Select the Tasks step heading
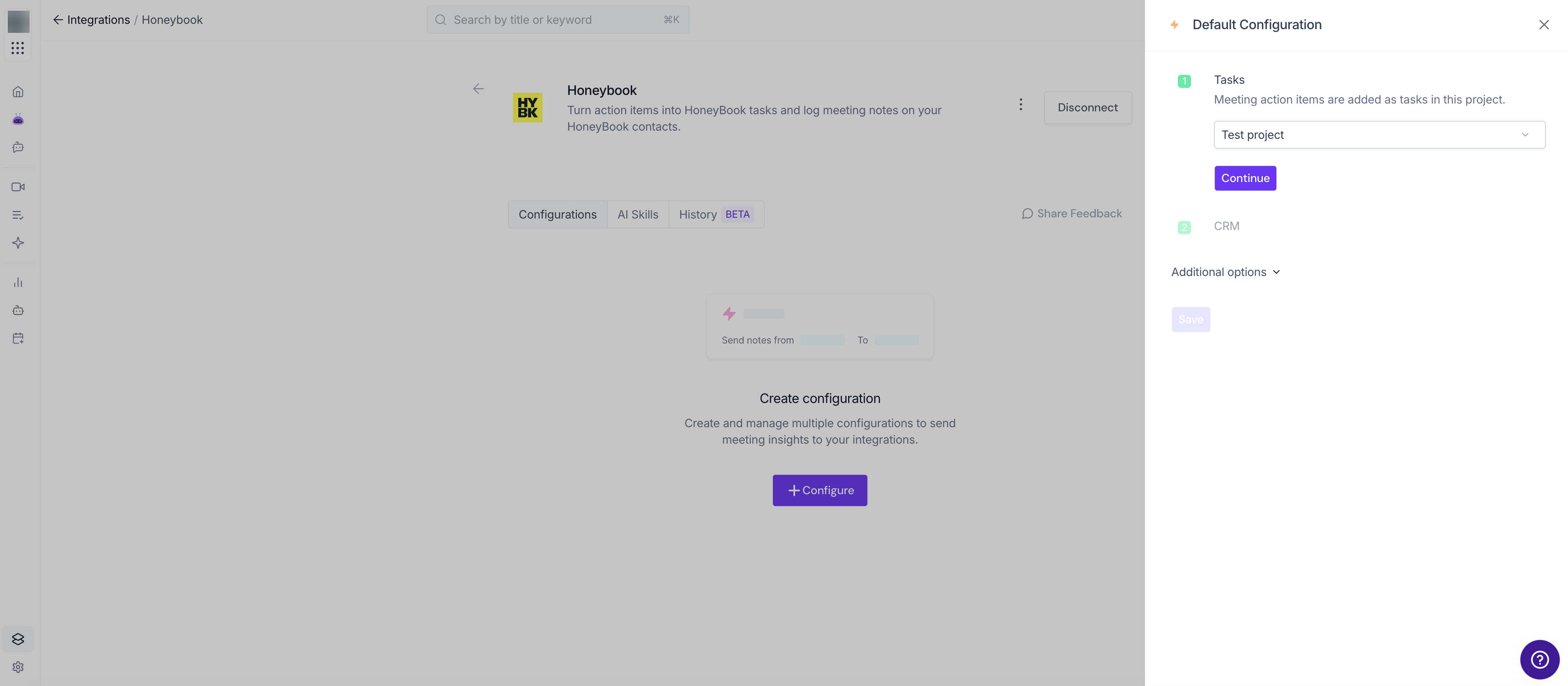Screen dimensions: 1568x686 click(1229, 80)
